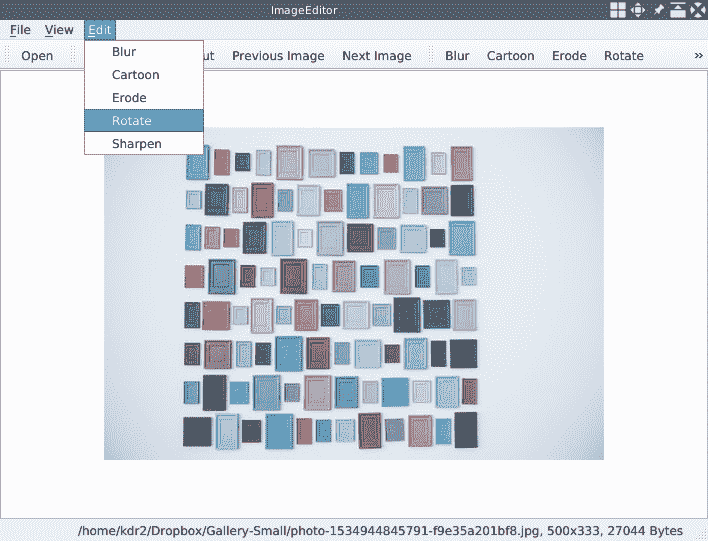The image size is (708, 541).
Task: Click the displayed picture frames image
Action: click(354, 293)
